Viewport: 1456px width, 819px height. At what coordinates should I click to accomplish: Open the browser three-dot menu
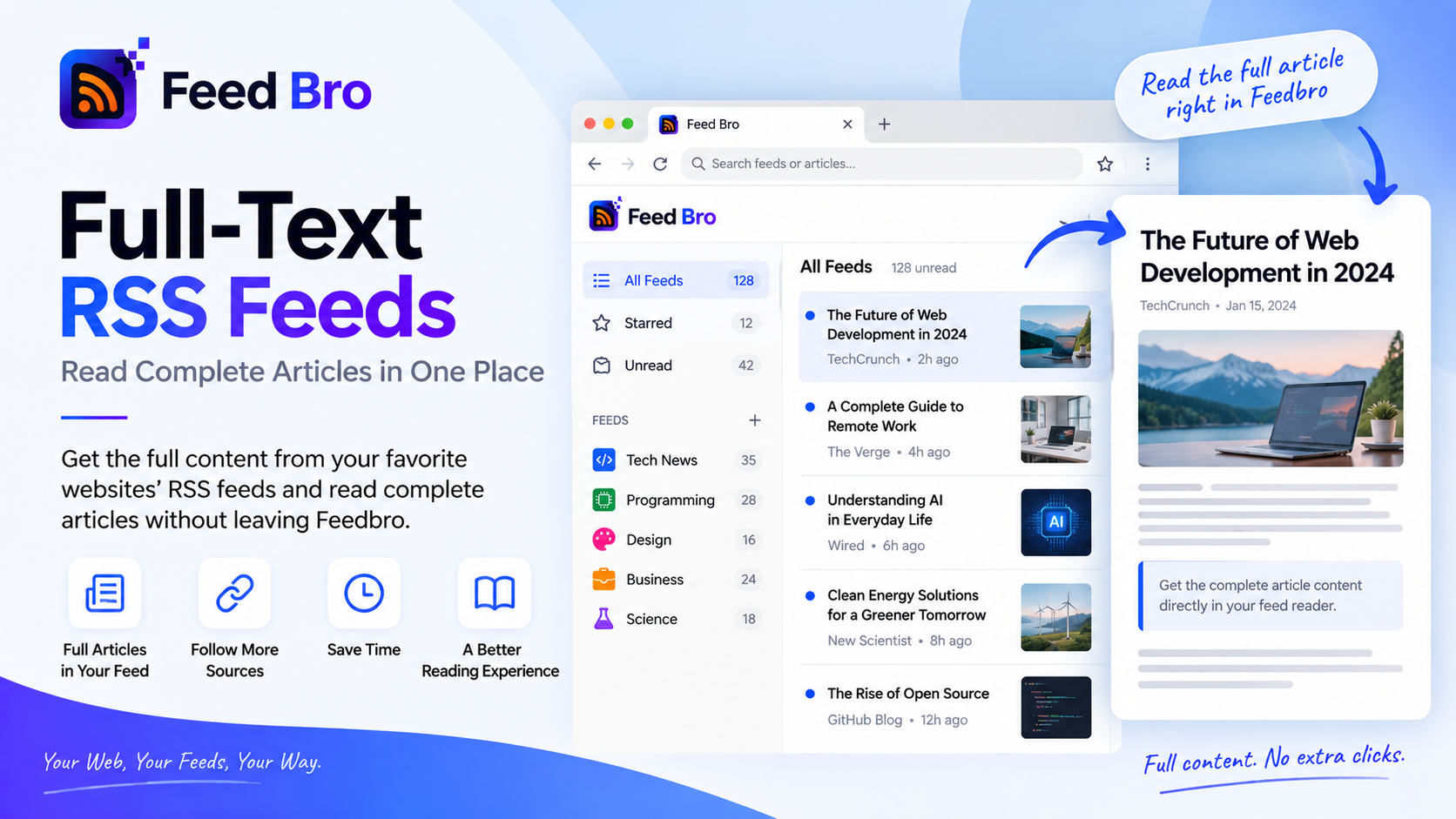(x=1148, y=164)
